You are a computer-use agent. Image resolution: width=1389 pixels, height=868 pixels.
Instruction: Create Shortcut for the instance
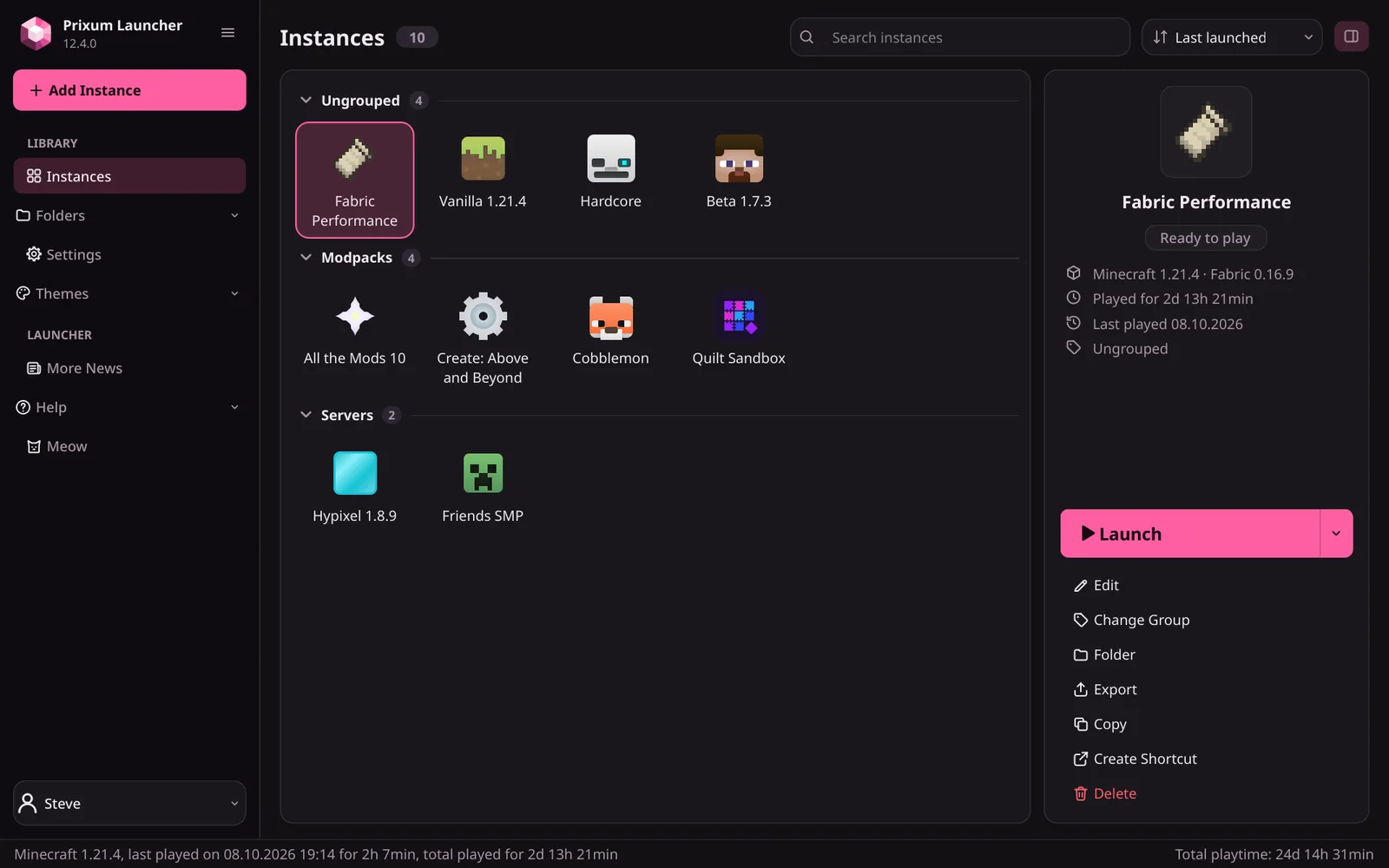(x=1207, y=759)
